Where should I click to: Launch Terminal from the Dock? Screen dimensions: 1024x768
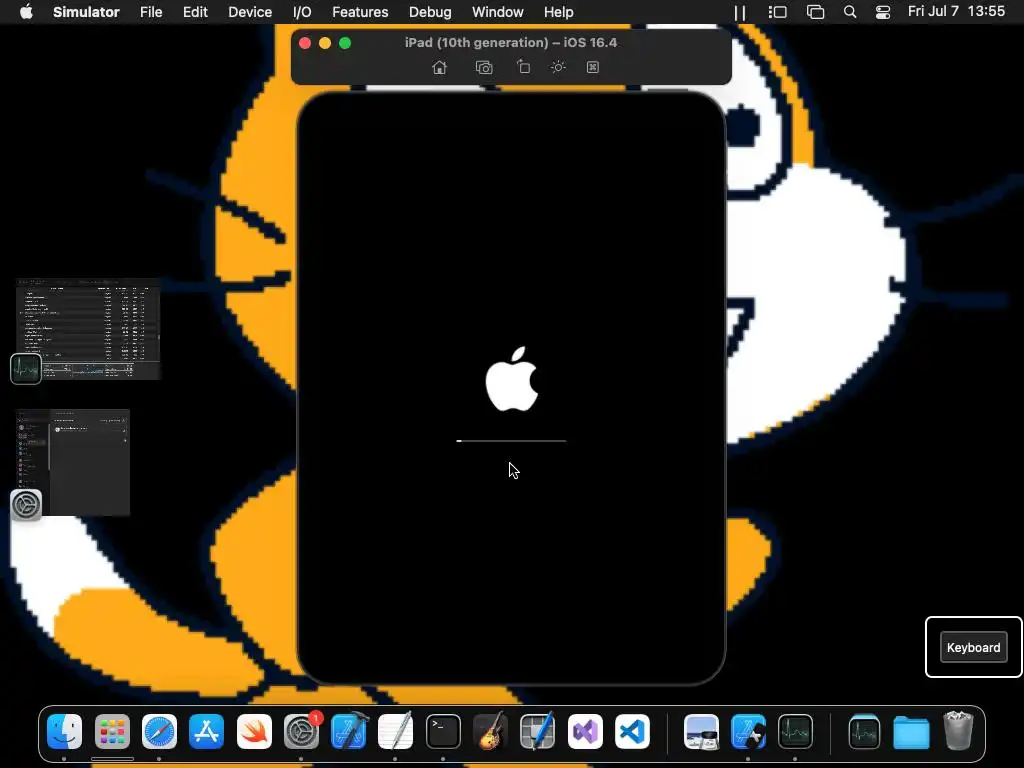pos(443,731)
